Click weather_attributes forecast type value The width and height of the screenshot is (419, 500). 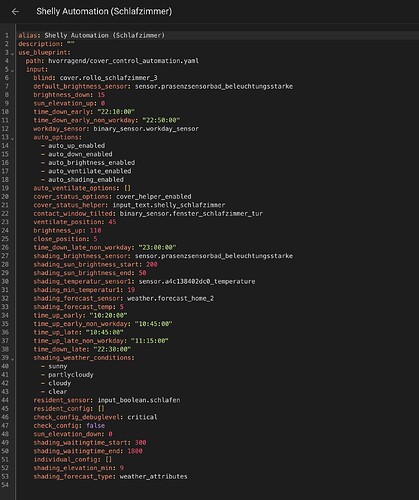click(x=154, y=476)
